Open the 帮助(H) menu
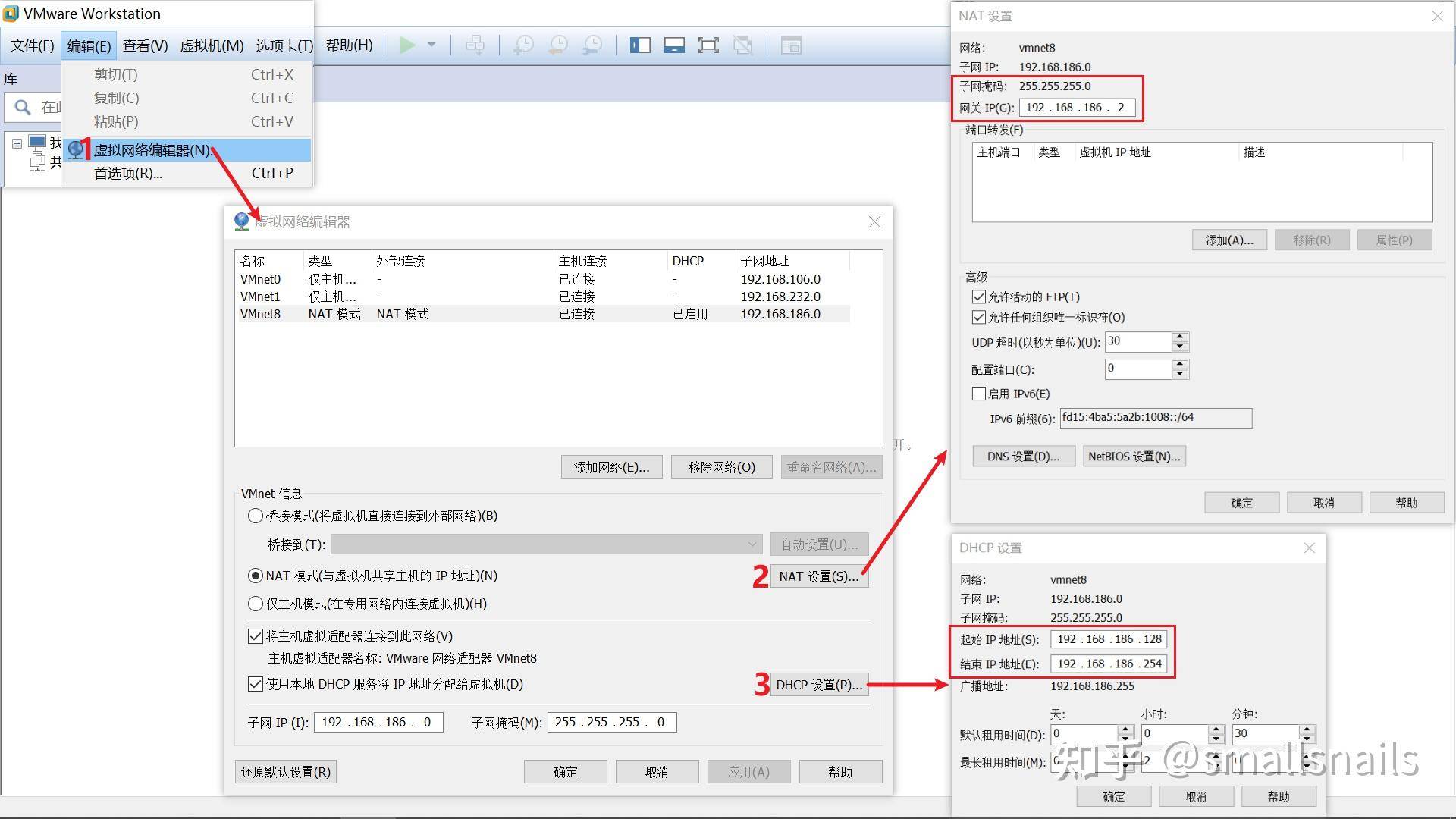Screen dimensions: 1456x819 click(x=350, y=45)
